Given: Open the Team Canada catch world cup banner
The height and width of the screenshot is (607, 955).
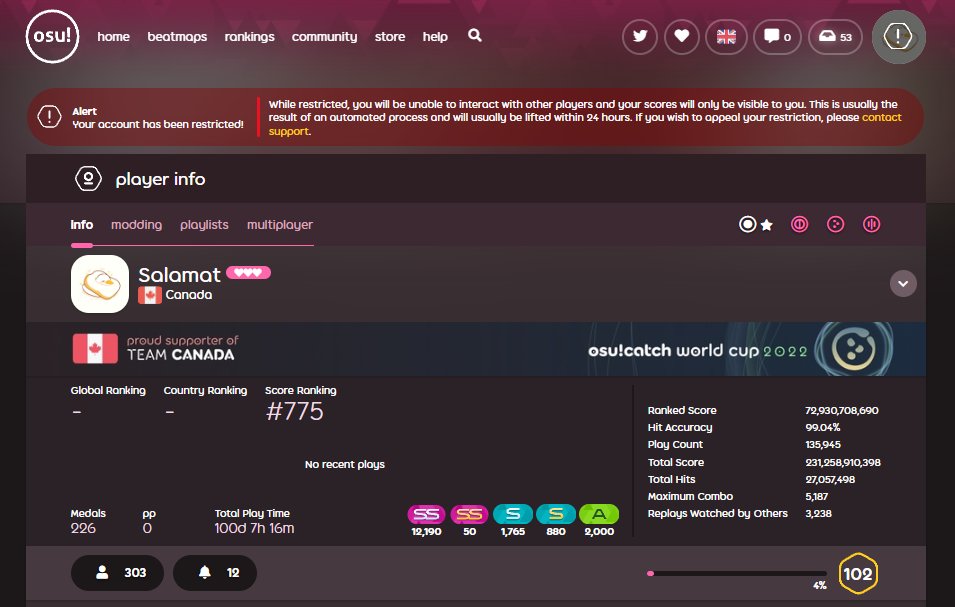Looking at the screenshot, I should tap(476, 349).
